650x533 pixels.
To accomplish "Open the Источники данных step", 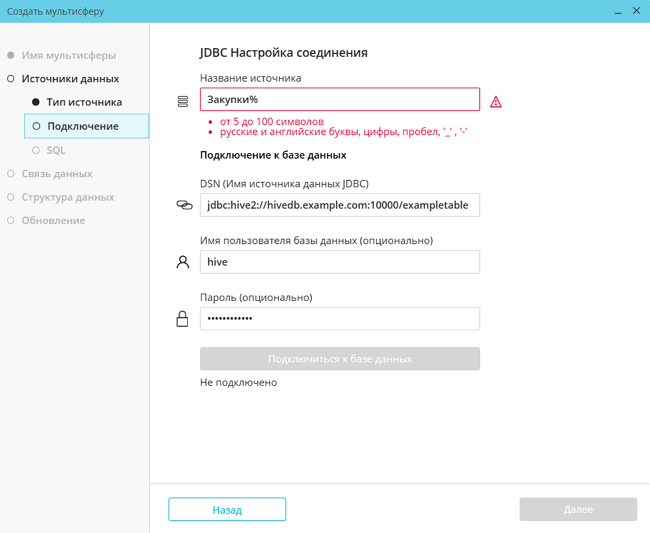I will 70,78.
